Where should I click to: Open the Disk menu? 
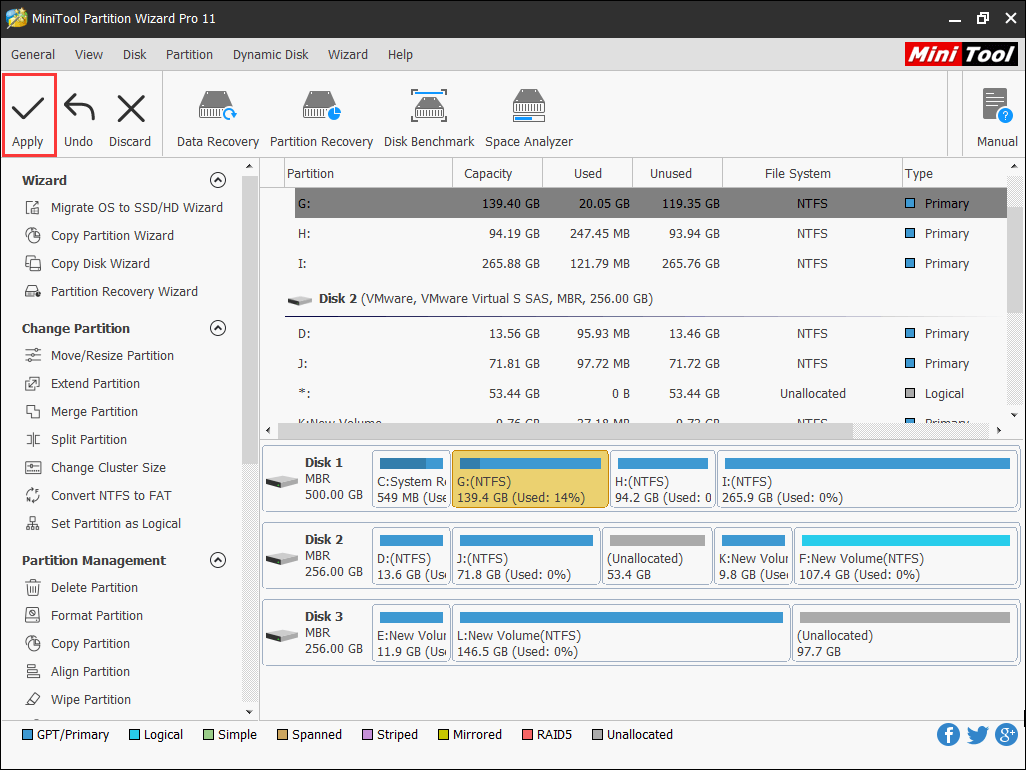tap(134, 55)
